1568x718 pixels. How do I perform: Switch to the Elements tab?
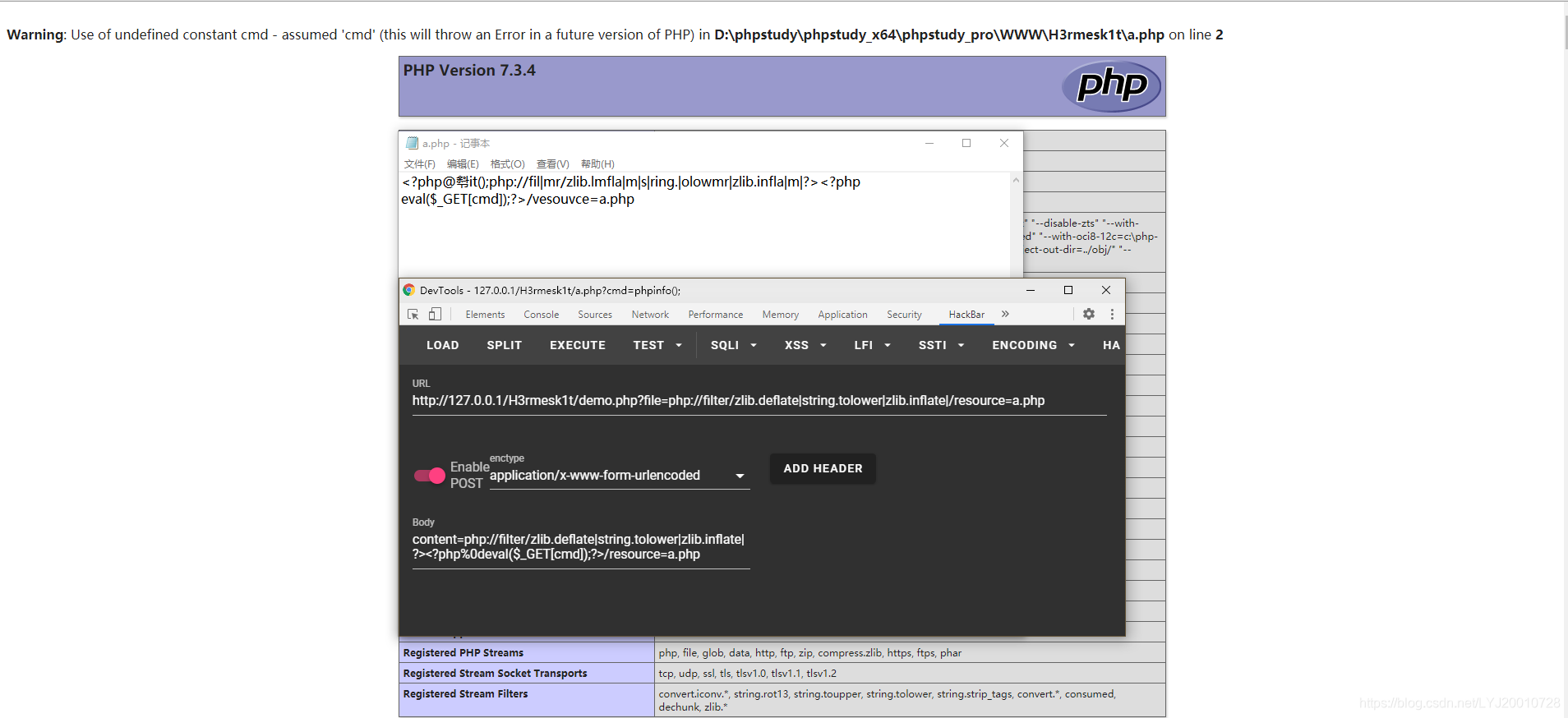click(x=485, y=315)
